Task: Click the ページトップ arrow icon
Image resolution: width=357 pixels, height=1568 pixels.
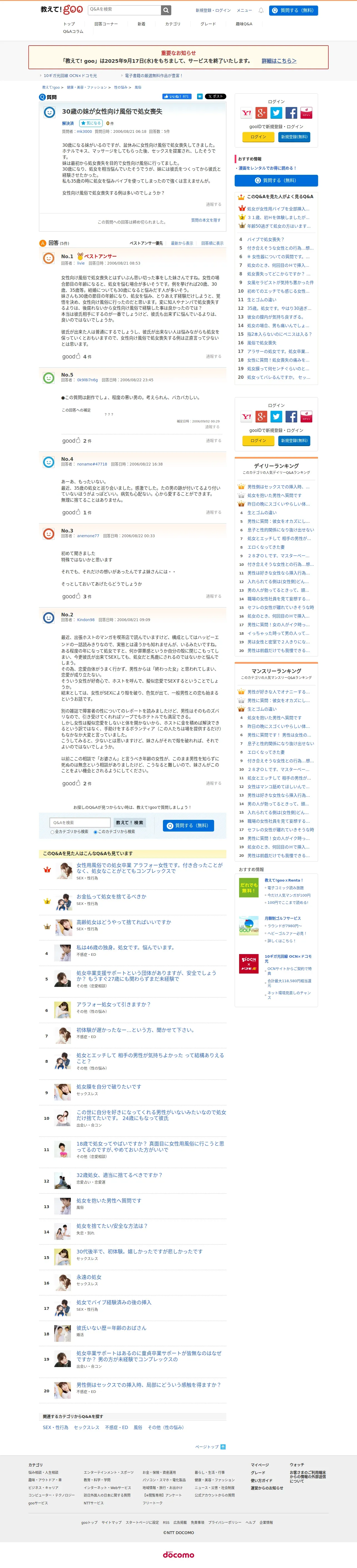Action: 223,1447
